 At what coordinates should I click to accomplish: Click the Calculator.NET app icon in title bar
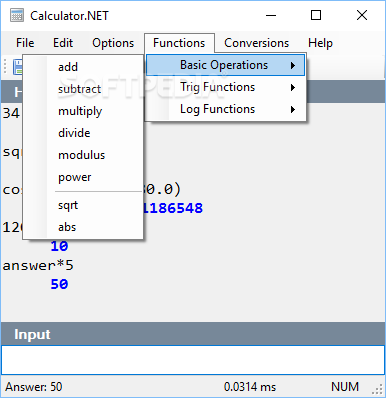point(17,15)
